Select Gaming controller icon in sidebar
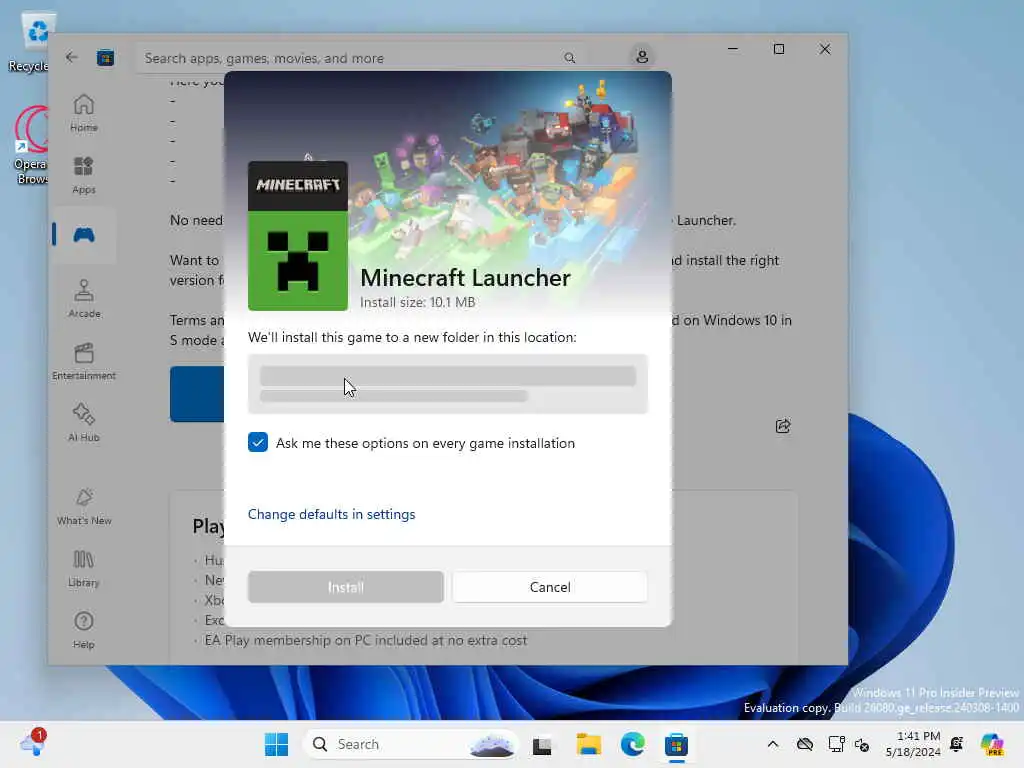 [x=84, y=235]
